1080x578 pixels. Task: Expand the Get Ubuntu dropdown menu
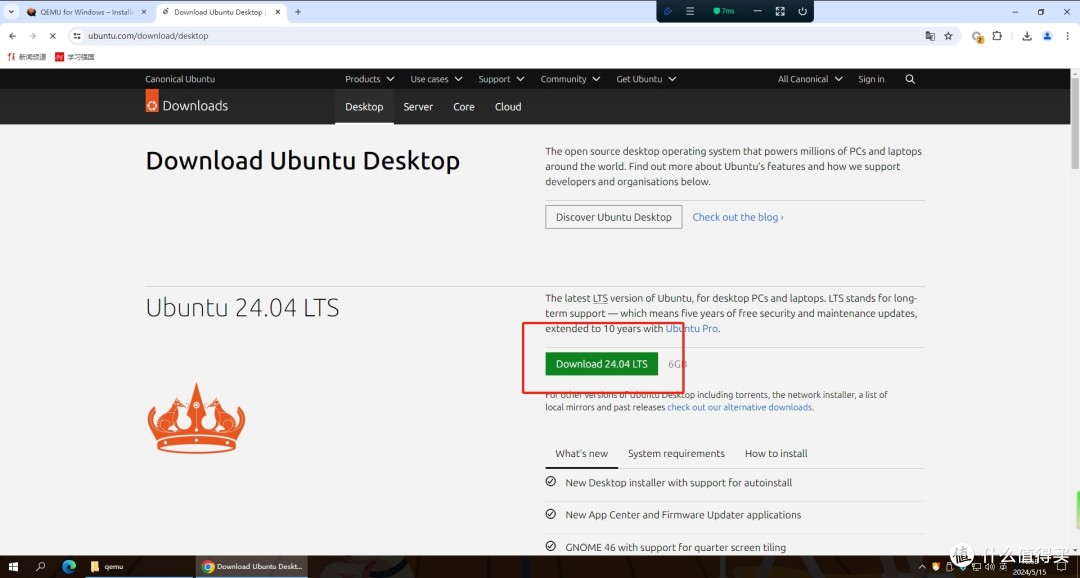tap(646, 79)
